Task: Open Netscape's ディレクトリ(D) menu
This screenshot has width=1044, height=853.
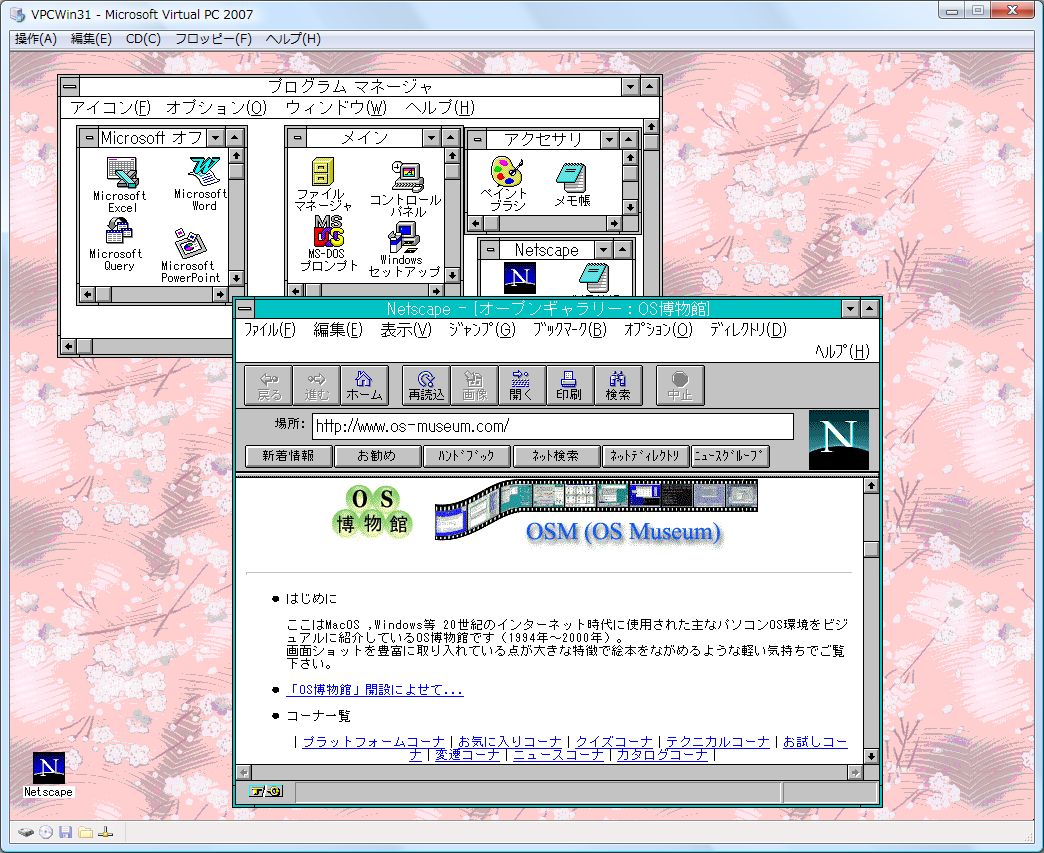Action: [x=748, y=330]
